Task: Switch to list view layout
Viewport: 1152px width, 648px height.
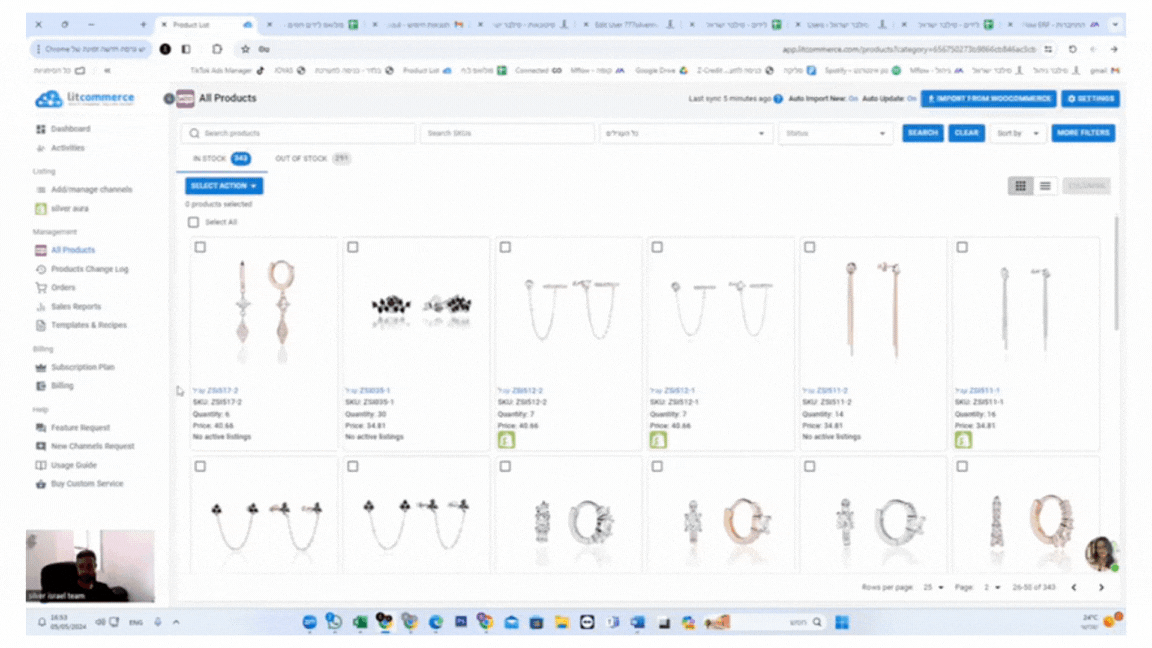Action: 1045,186
